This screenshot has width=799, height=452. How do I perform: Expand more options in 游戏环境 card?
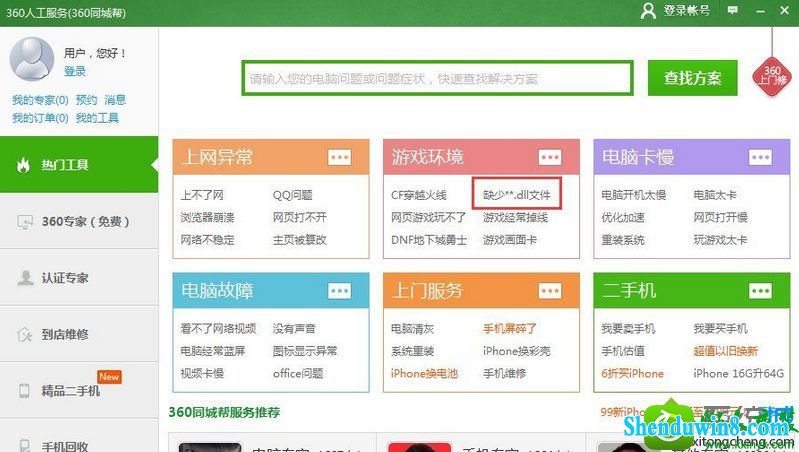[x=550, y=157]
